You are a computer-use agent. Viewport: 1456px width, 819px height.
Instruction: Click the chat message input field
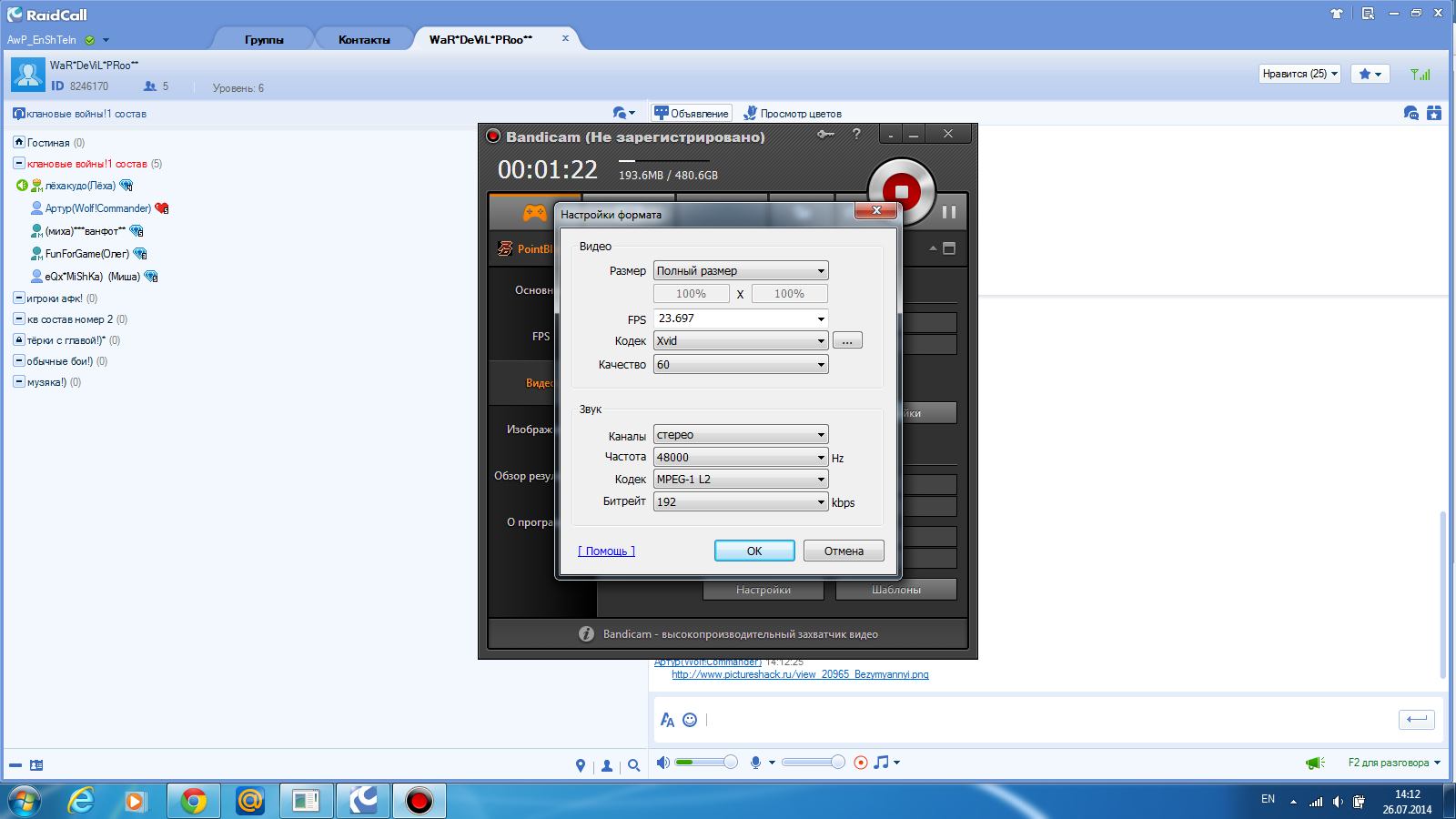tap(1046, 720)
